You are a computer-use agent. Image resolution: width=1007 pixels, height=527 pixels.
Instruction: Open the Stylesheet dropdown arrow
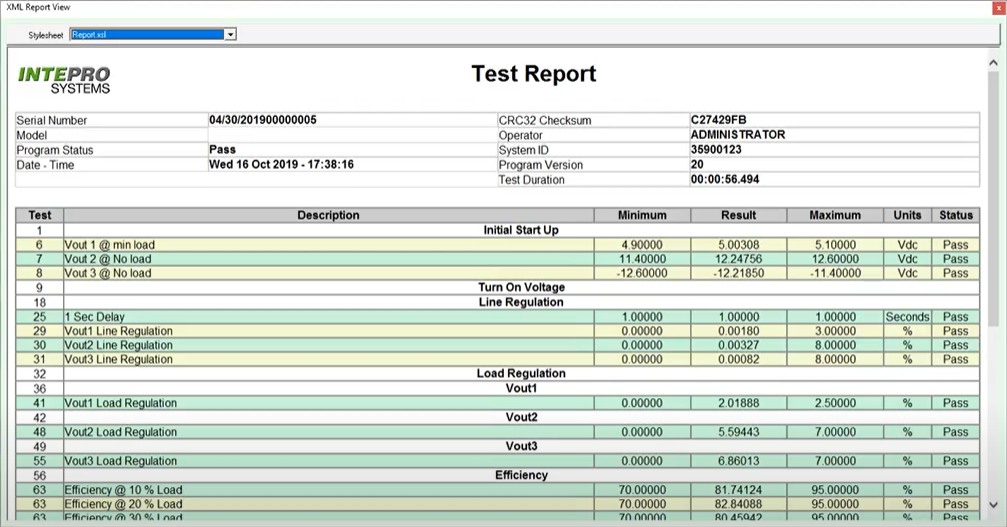tap(231, 34)
